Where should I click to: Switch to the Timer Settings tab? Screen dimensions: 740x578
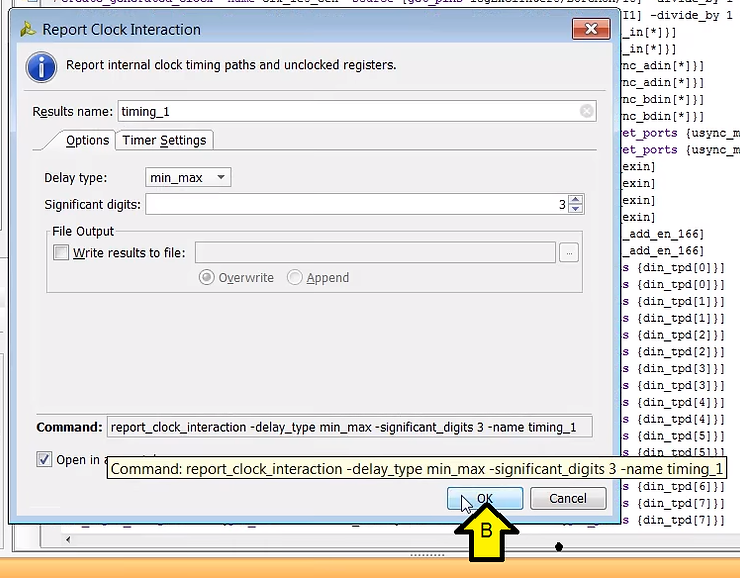coord(164,141)
